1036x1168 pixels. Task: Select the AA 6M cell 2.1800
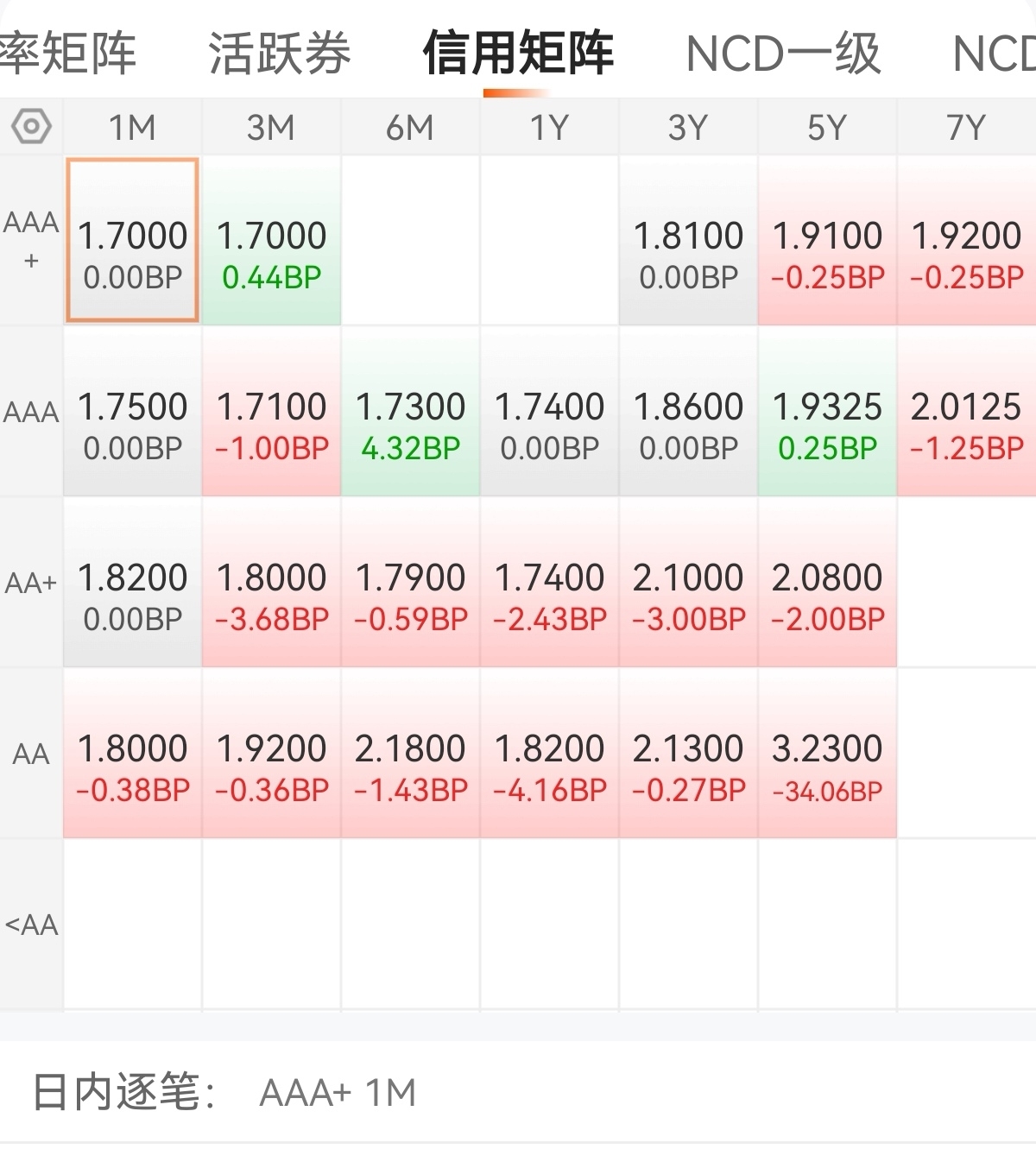(411, 754)
